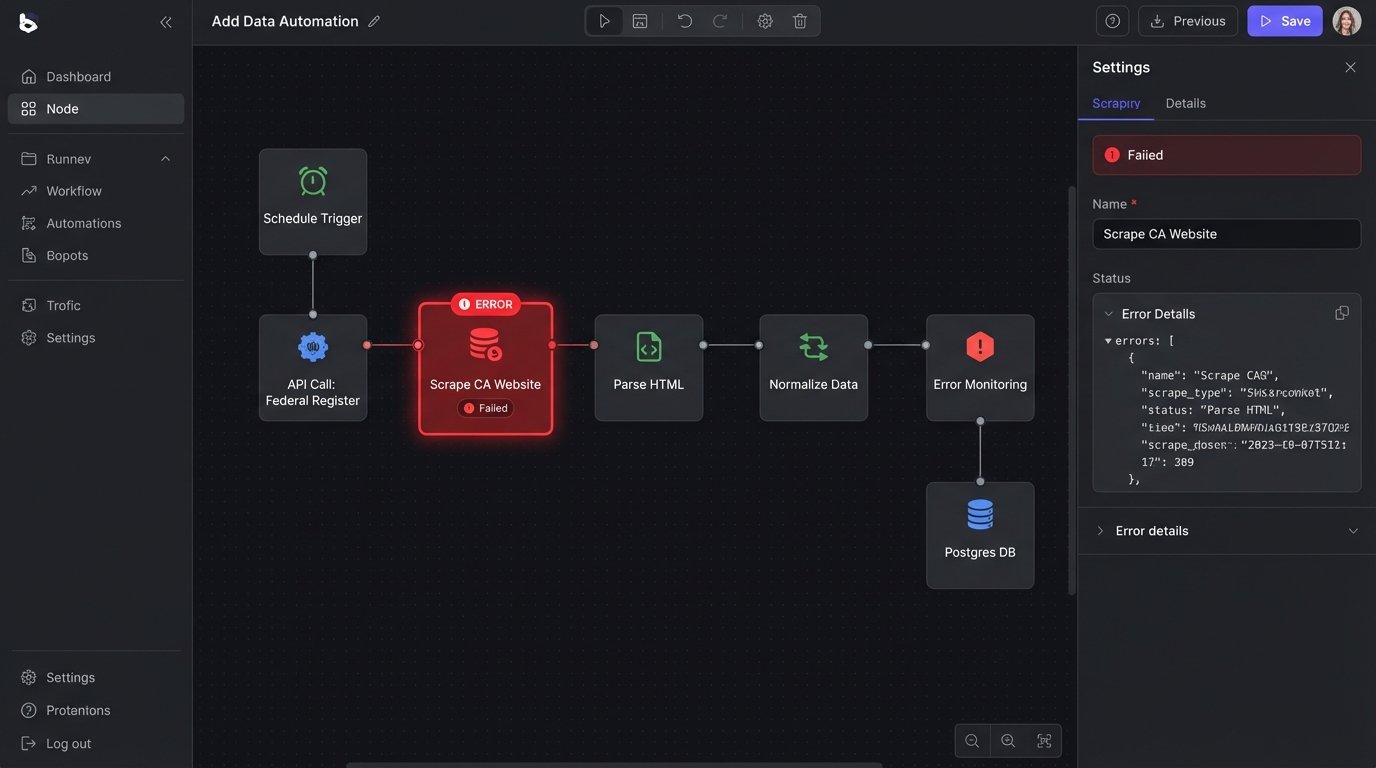Select the Schedule Trigger node

coord(313,201)
